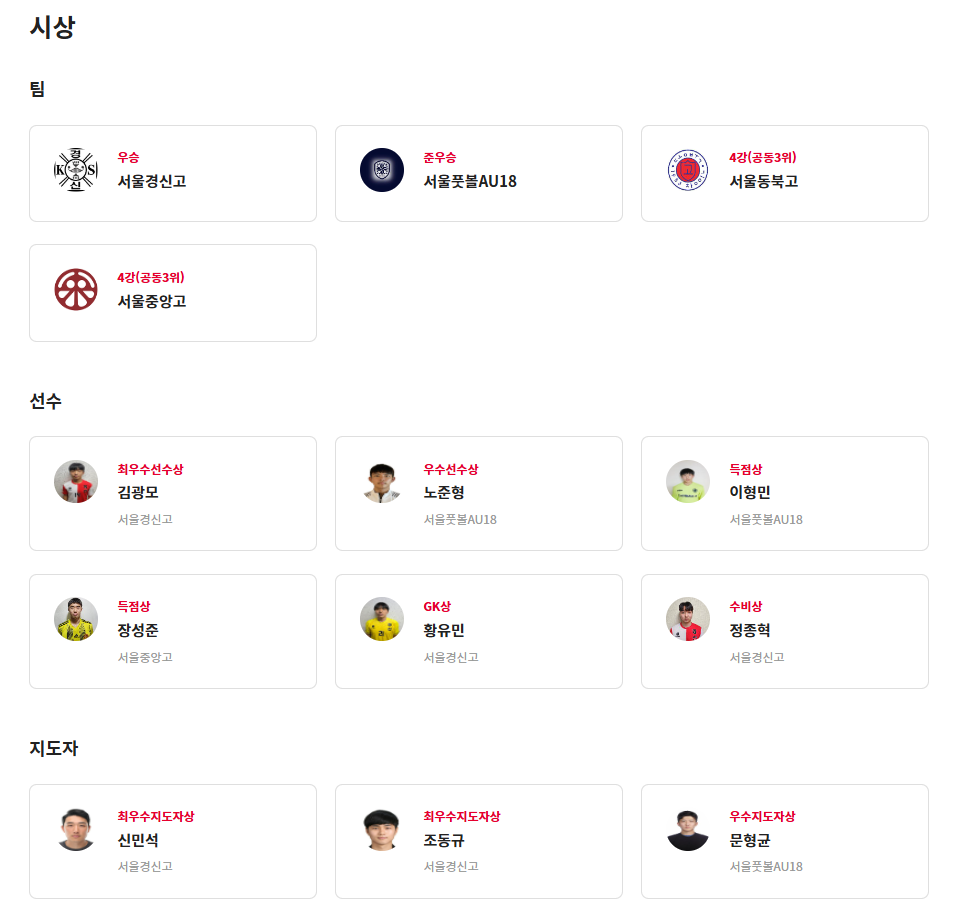This screenshot has width=958, height=913.
Task: Click the 서울경신고 team emblem
Action: coord(76,170)
